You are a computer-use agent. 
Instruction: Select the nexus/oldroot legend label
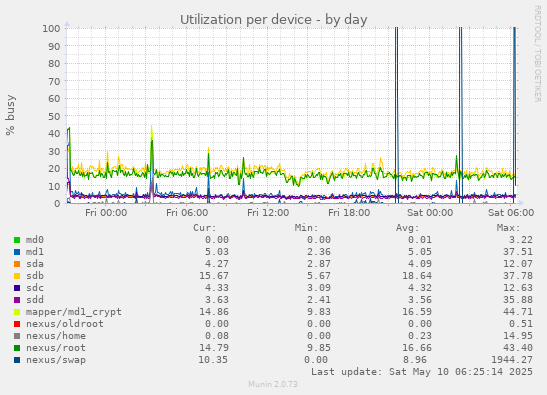tap(65, 324)
